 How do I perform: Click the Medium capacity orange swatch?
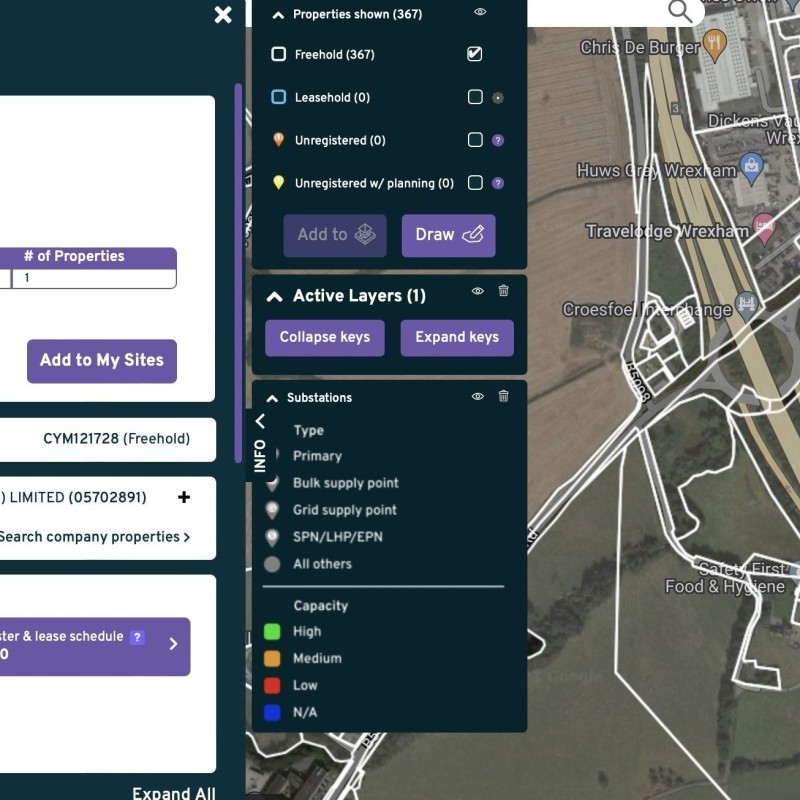272,659
